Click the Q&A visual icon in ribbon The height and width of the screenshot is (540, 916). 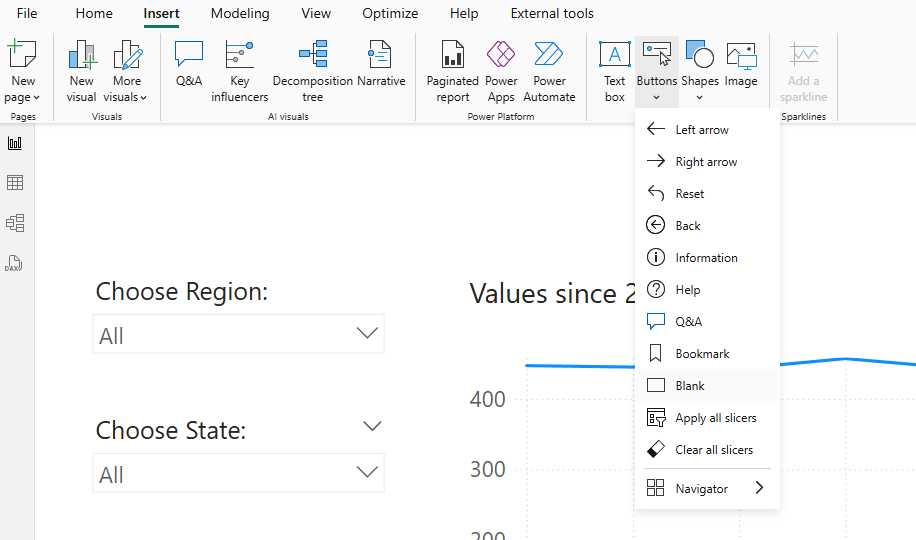(188, 64)
